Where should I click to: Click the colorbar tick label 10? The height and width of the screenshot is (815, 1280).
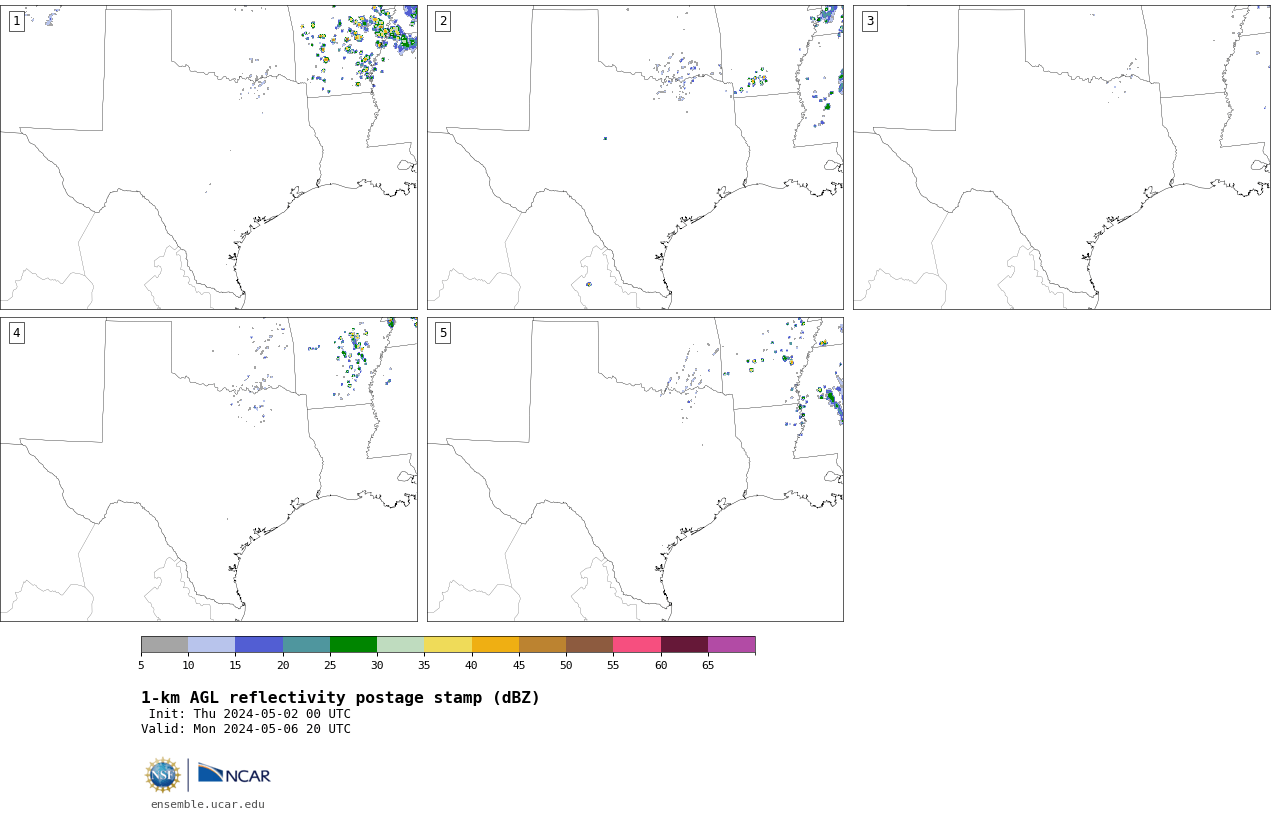(x=188, y=665)
